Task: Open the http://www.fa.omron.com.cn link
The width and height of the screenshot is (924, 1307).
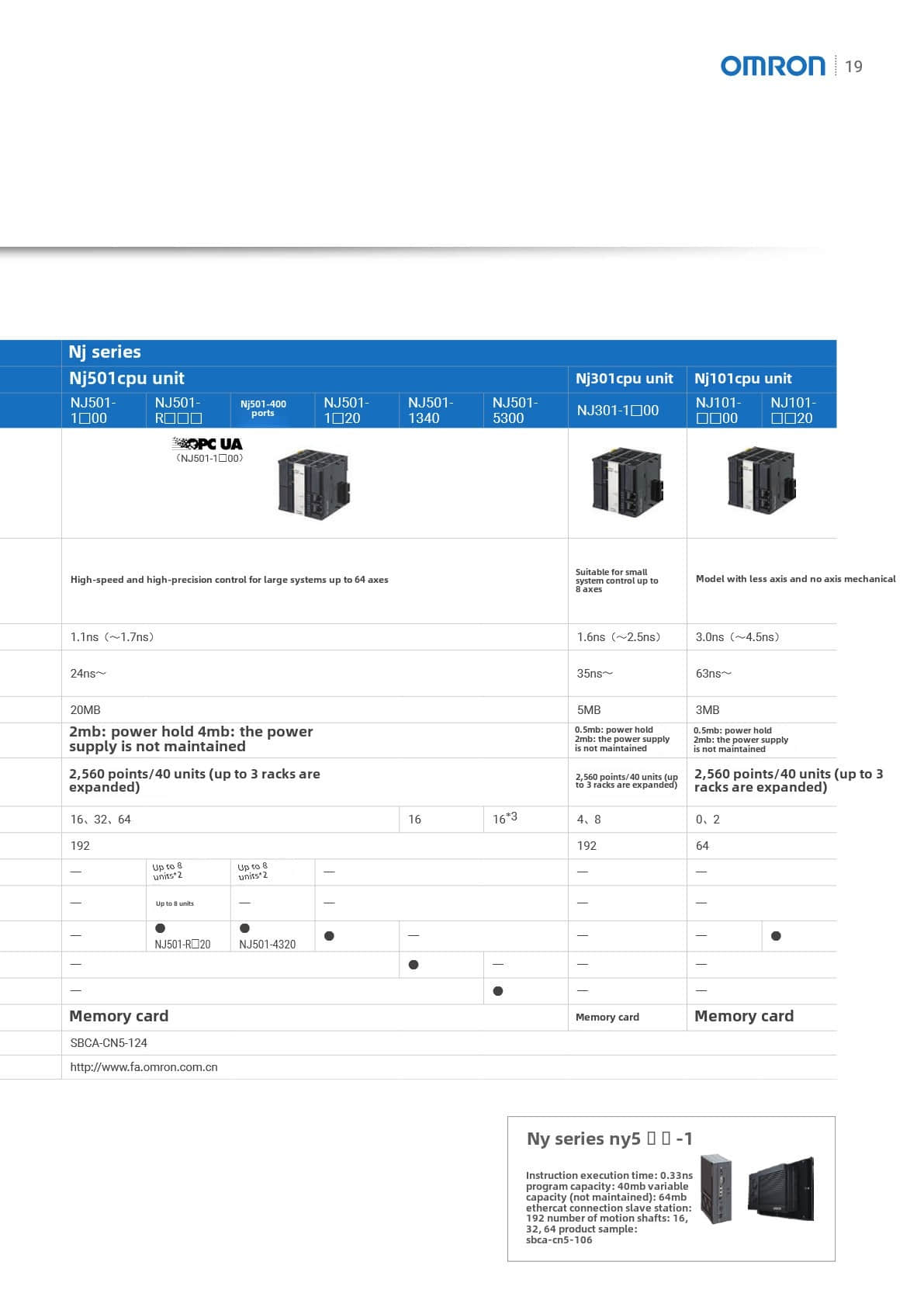Action: tap(144, 1067)
